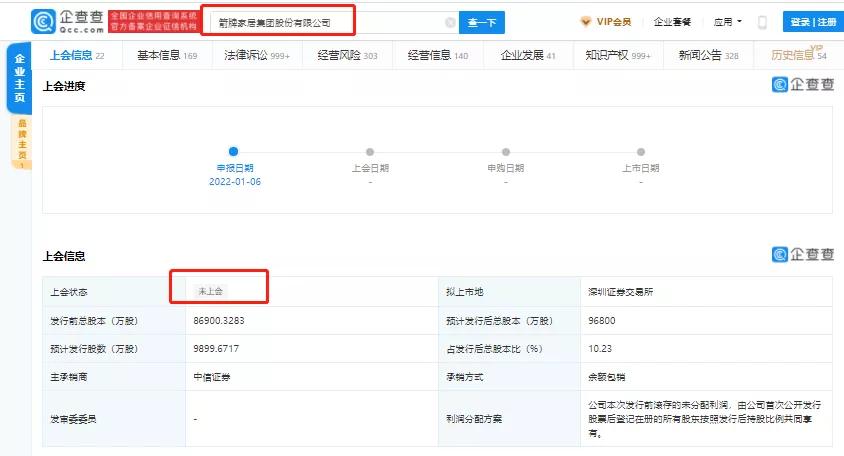This screenshot has width=844, height=456.
Task: Click the value 9899.6717
Action: click(x=216, y=348)
